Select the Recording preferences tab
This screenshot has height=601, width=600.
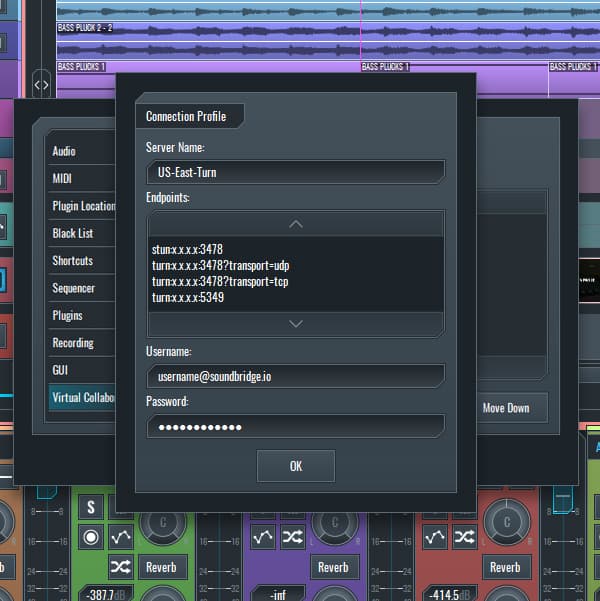[x=73, y=343]
